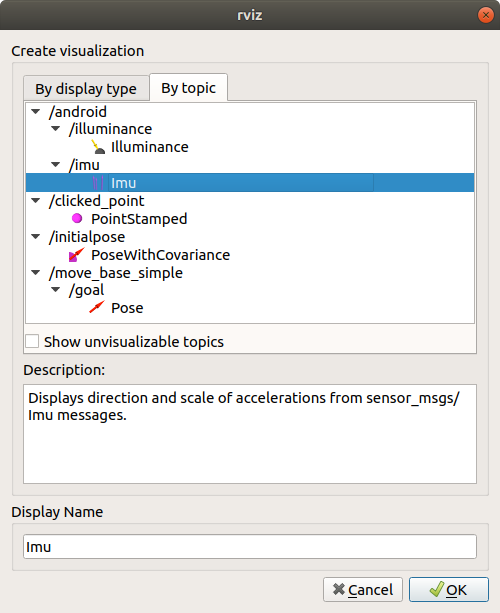This screenshot has height=613, width=500.
Task: Collapse the /imu topic branch
Action: point(56,165)
